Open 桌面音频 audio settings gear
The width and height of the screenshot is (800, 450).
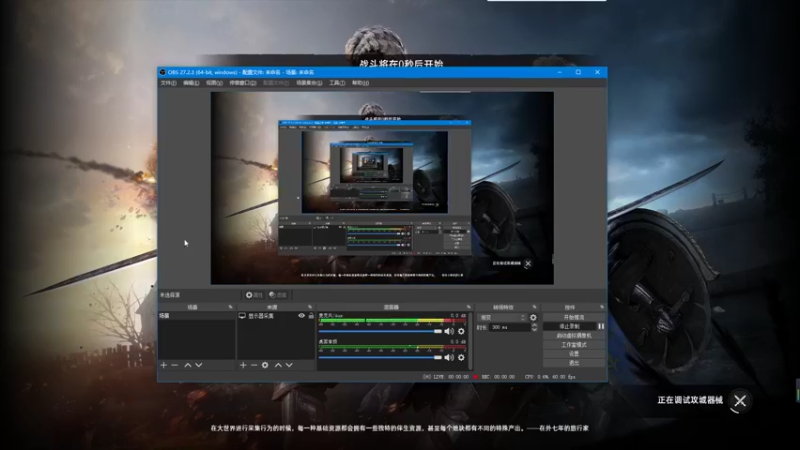click(x=461, y=358)
